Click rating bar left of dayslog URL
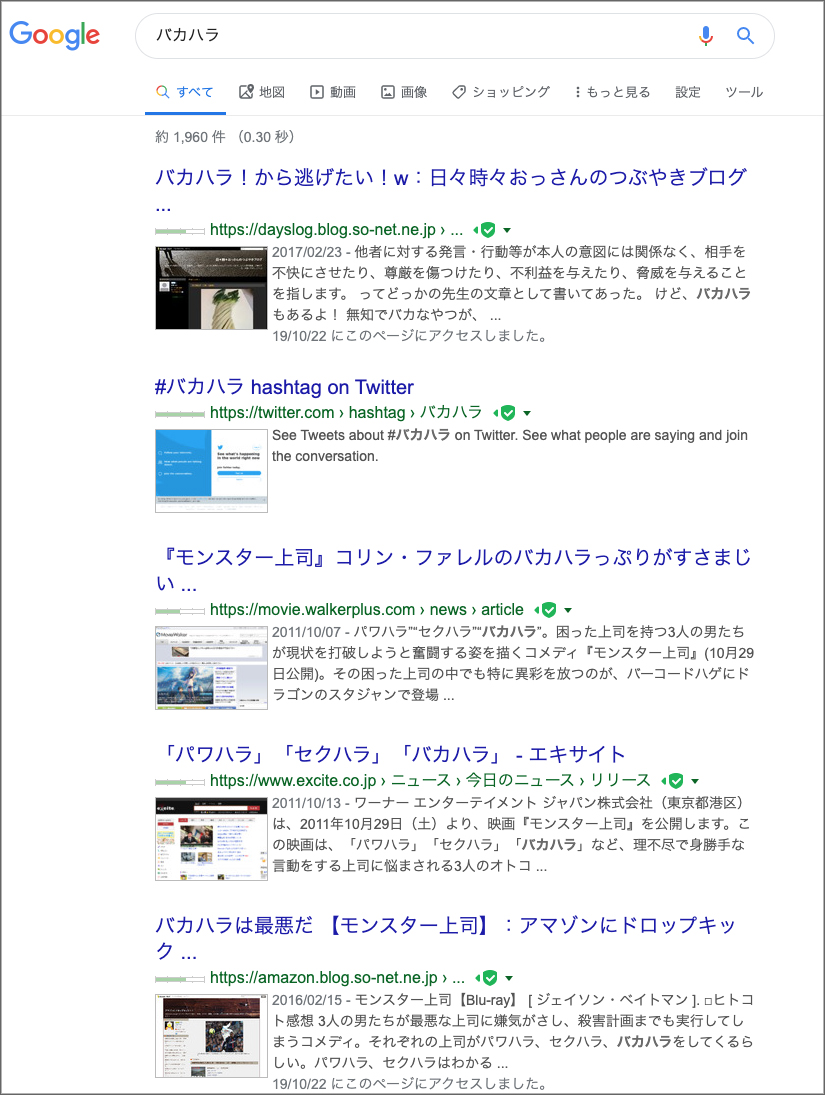 coord(180,230)
